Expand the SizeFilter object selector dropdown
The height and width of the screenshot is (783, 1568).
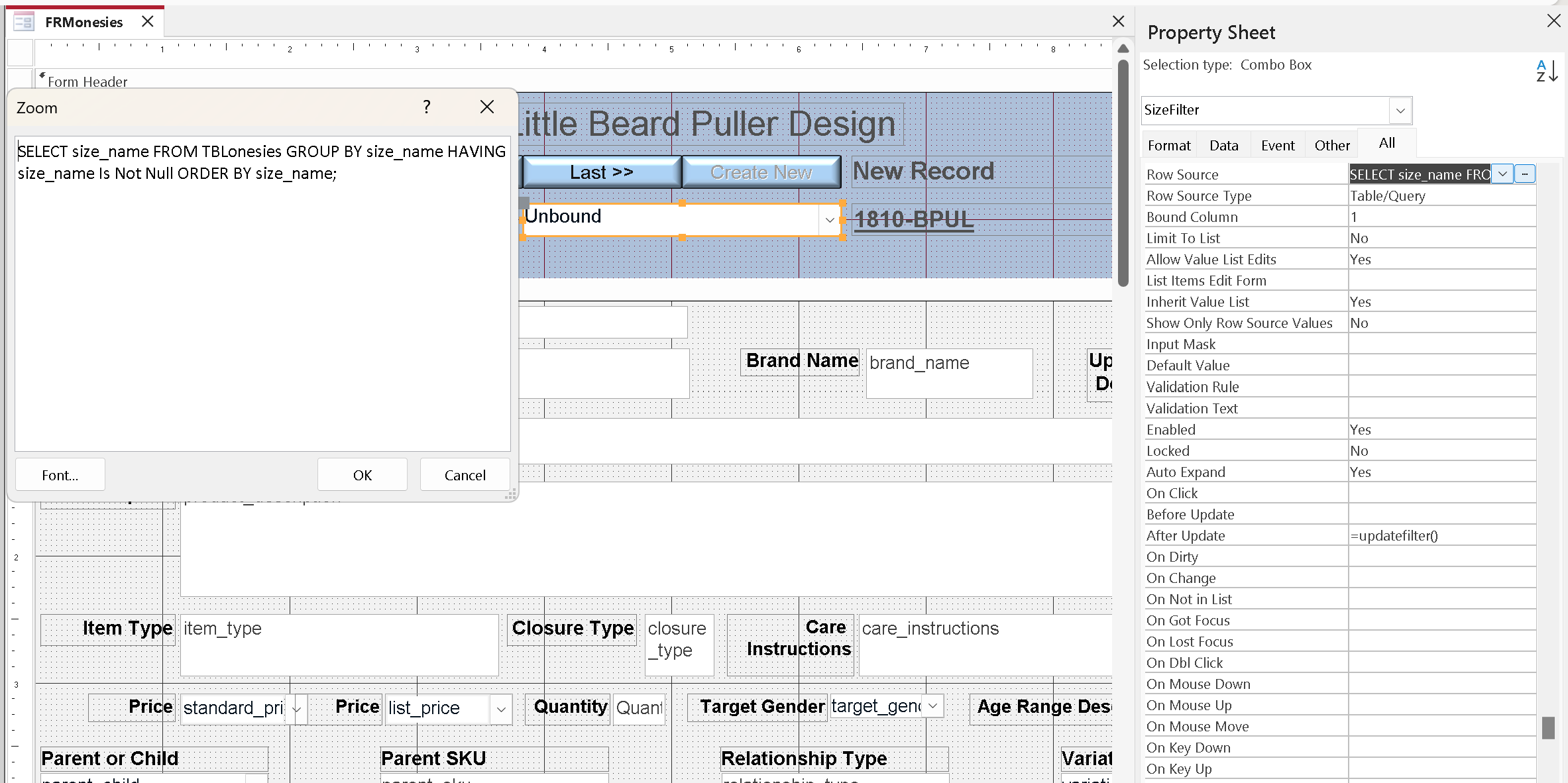click(1400, 111)
